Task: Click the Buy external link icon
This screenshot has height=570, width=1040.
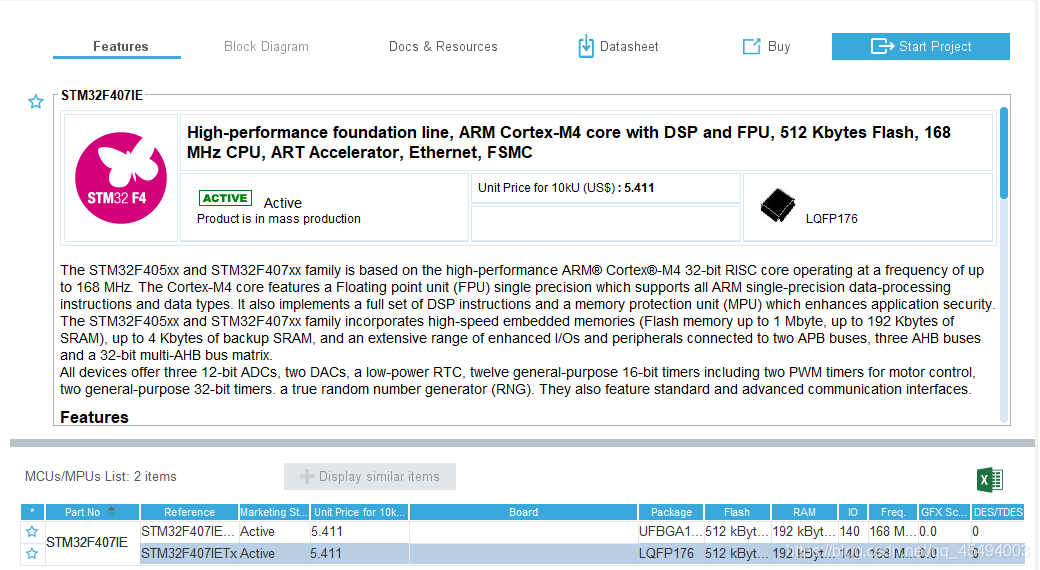Action: pos(751,46)
